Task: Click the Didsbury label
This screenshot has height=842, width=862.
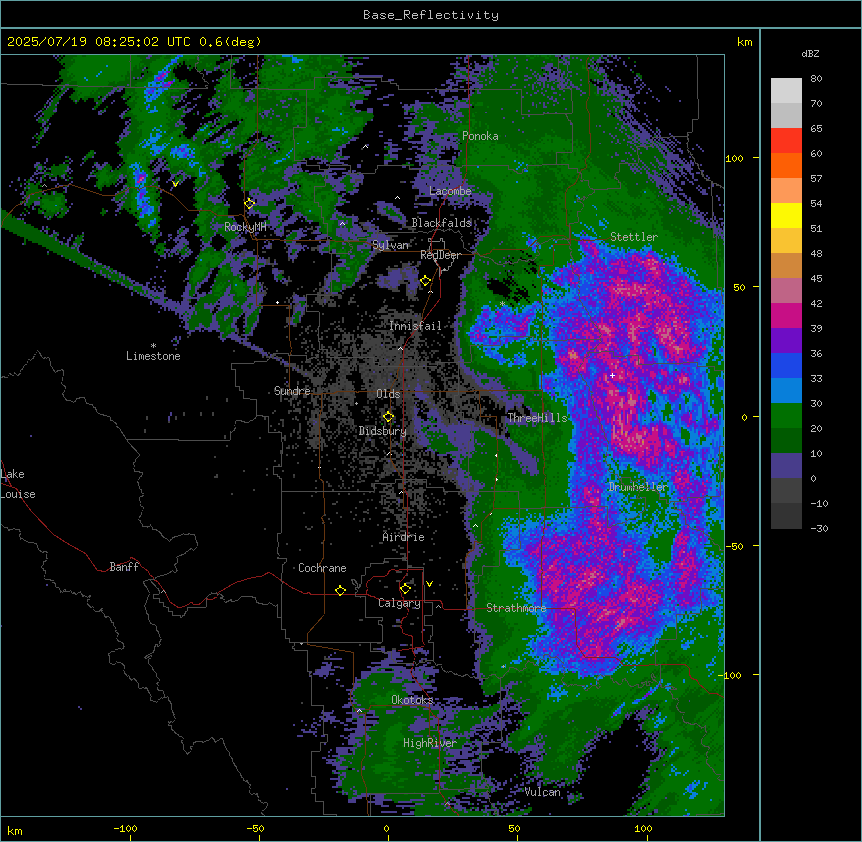Action: click(383, 431)
